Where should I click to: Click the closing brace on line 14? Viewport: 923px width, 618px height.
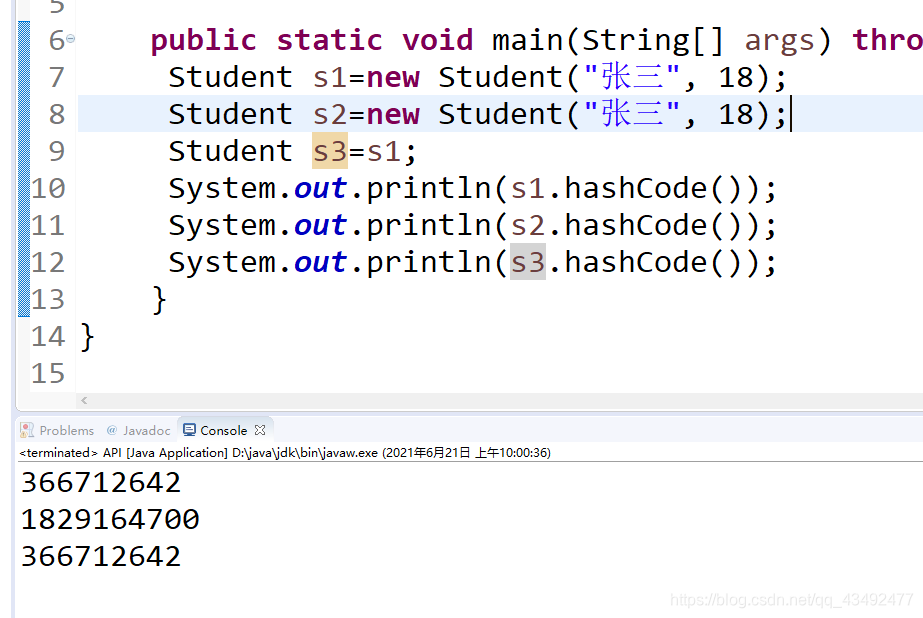pyautogui.click(x=87, y=337)
